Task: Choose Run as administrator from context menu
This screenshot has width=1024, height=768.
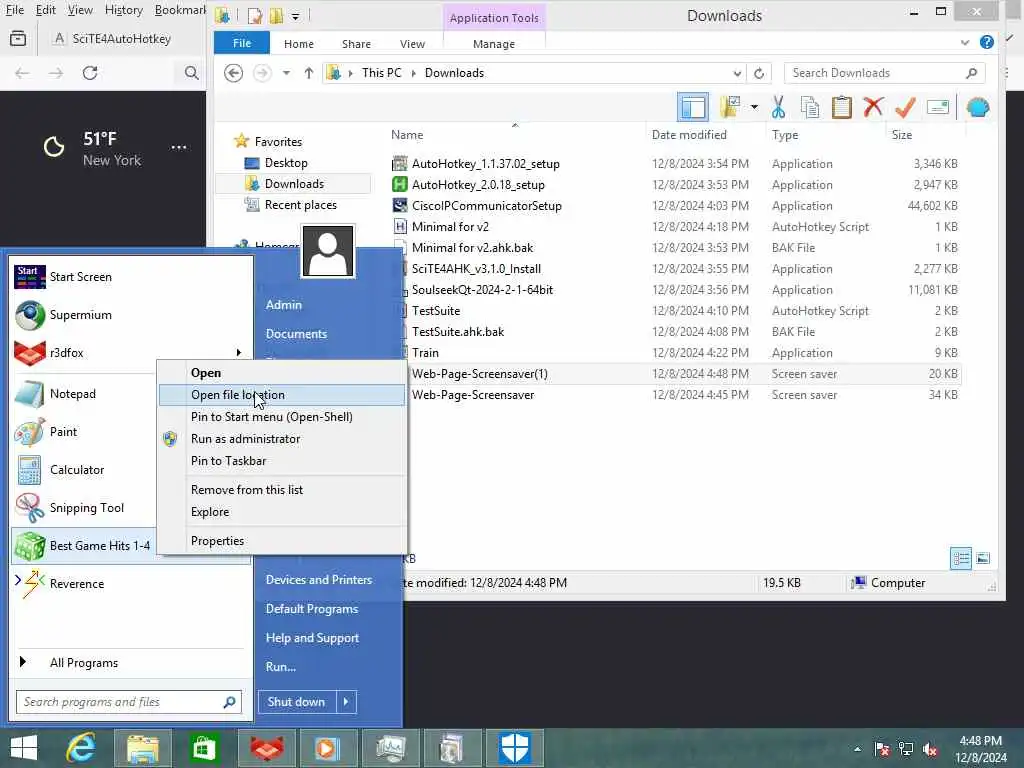Action: pyautogui.click(x=282, y=439)
